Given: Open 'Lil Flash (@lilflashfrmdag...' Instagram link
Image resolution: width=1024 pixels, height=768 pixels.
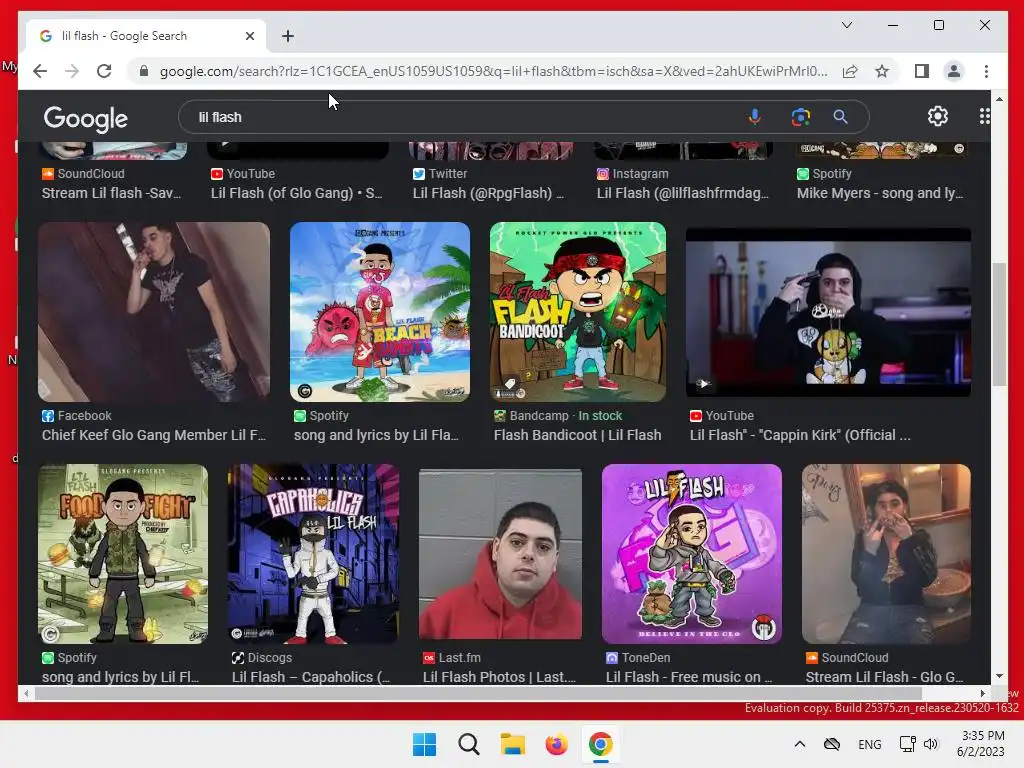Looking at the screenshot, I should pos(683,193).
